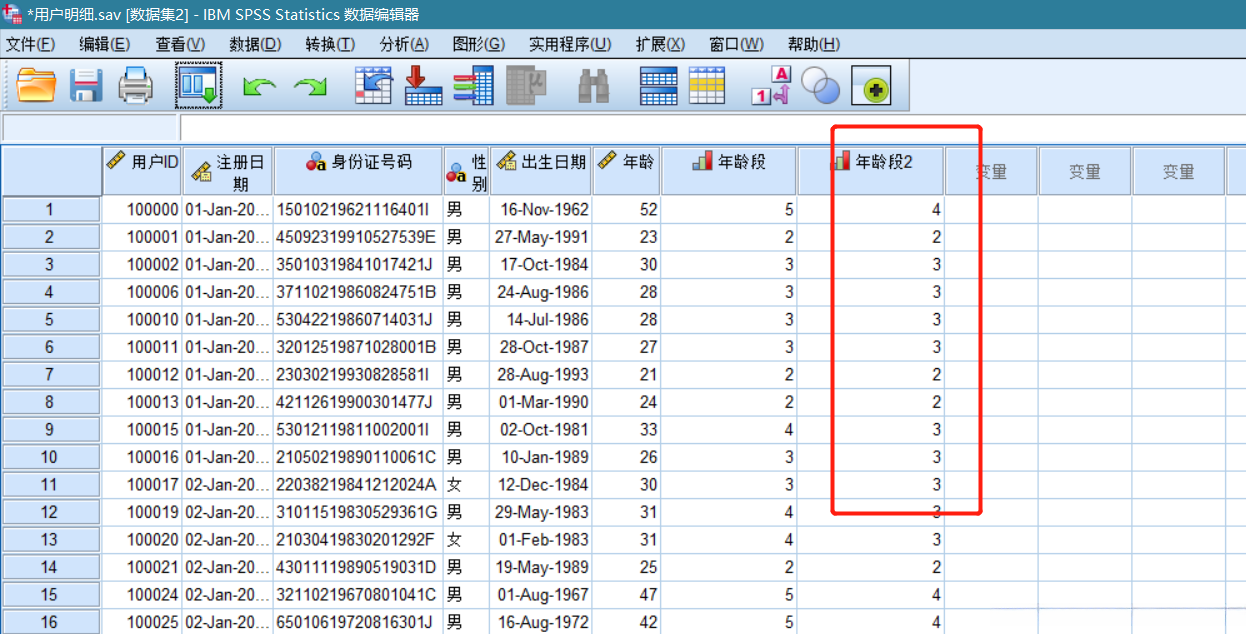Click the Go to Variable red arrow icon
The height and width of the screenshot is (634, 1246).
(423, 86)
